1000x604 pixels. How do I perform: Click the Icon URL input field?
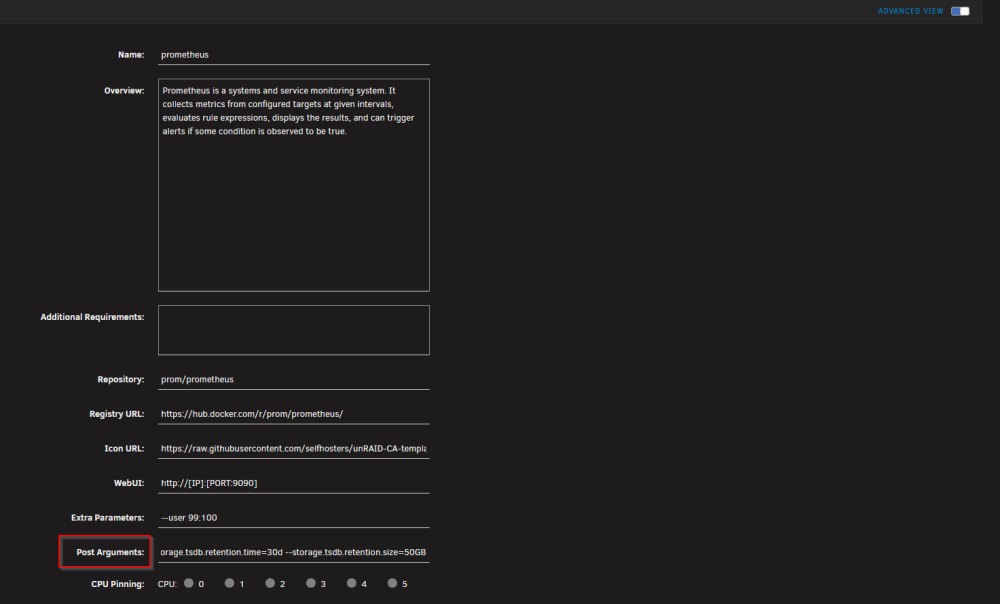(293, 448)
